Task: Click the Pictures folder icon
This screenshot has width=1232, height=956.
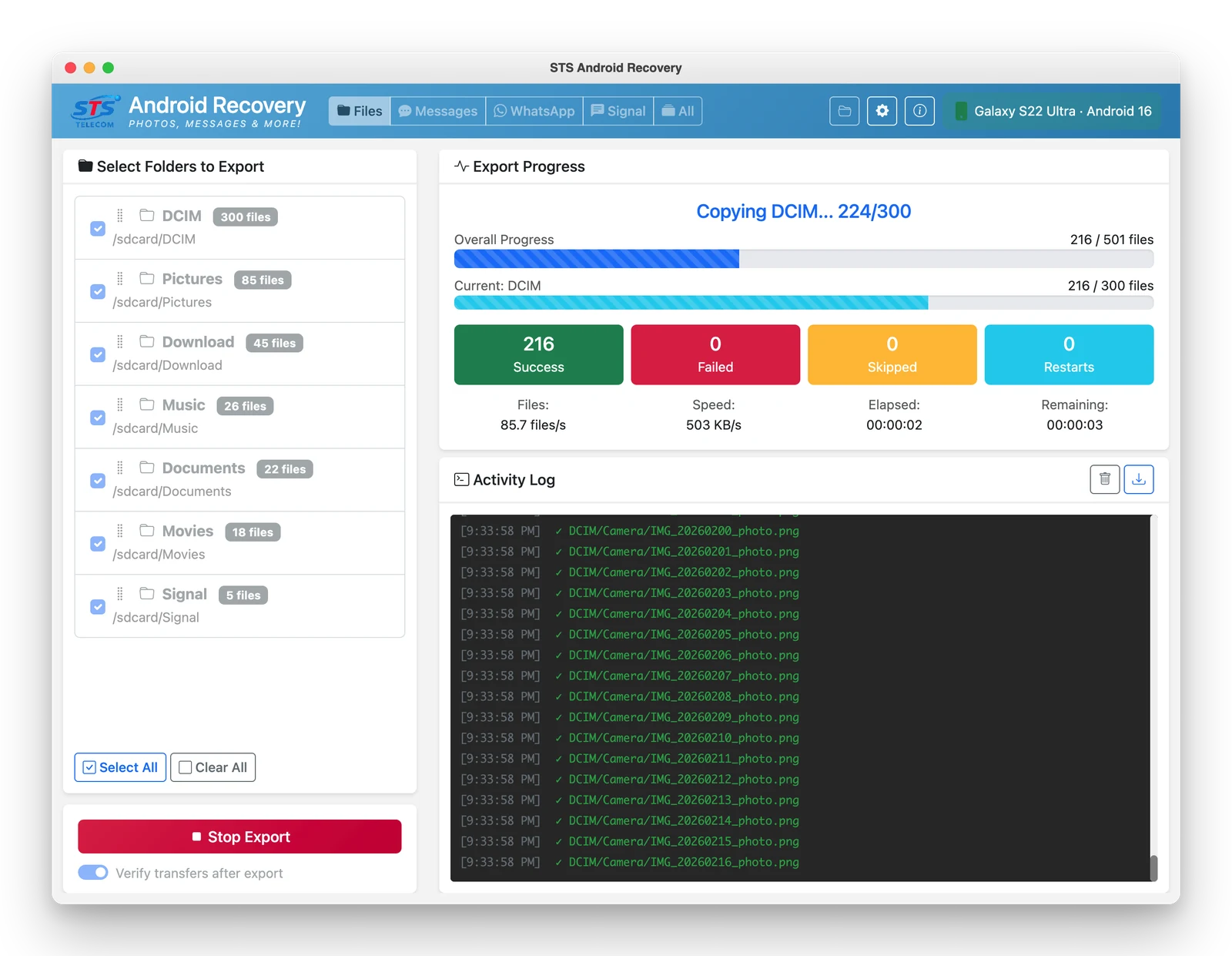Action: pyautogui.click(x=147, y=278)
